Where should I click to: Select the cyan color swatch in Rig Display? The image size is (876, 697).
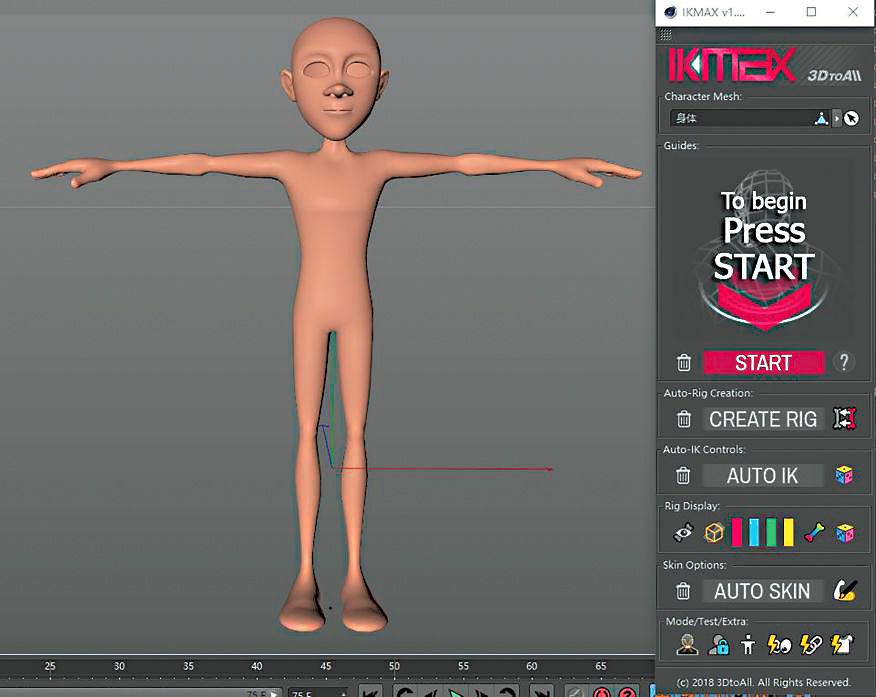[x=754, y=533]
